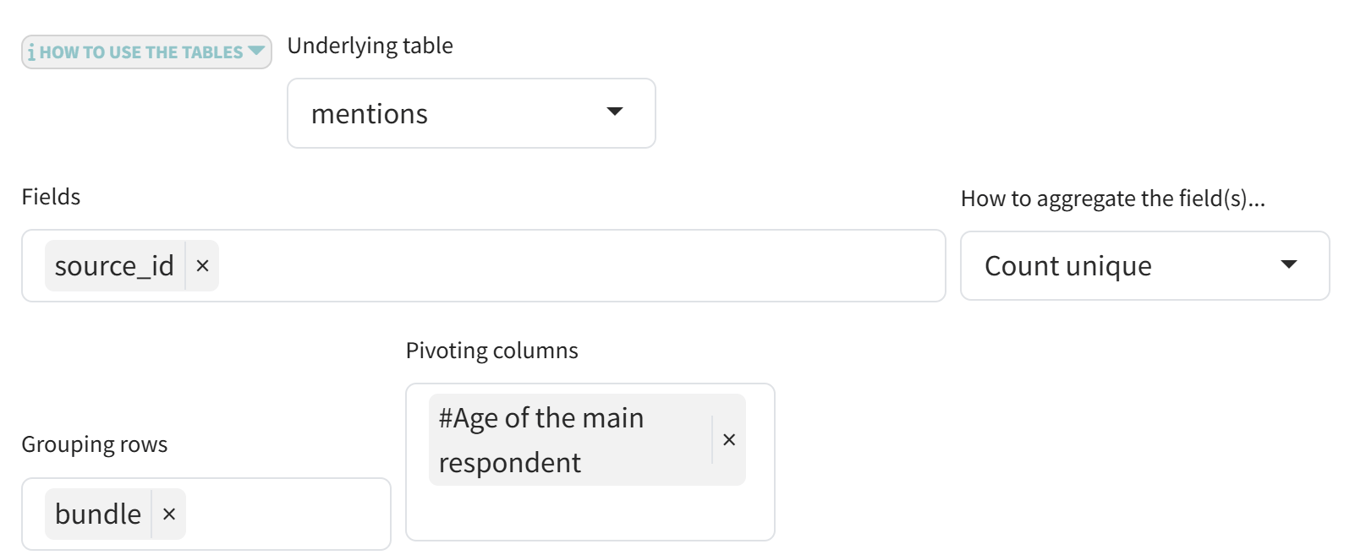Viewport: 1366px width, 555px height.
Task: Click the HOW TO USE THE TABLES text
Action: pos(141,52)
